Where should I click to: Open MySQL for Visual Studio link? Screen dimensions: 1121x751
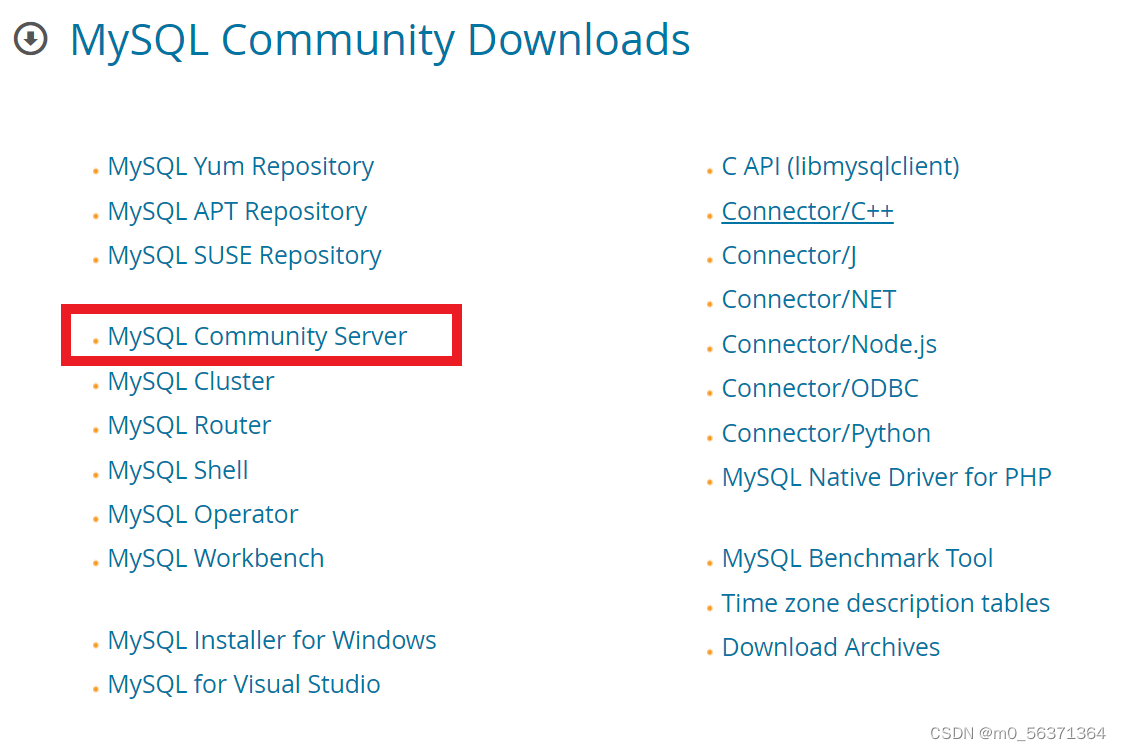point(244,684)
